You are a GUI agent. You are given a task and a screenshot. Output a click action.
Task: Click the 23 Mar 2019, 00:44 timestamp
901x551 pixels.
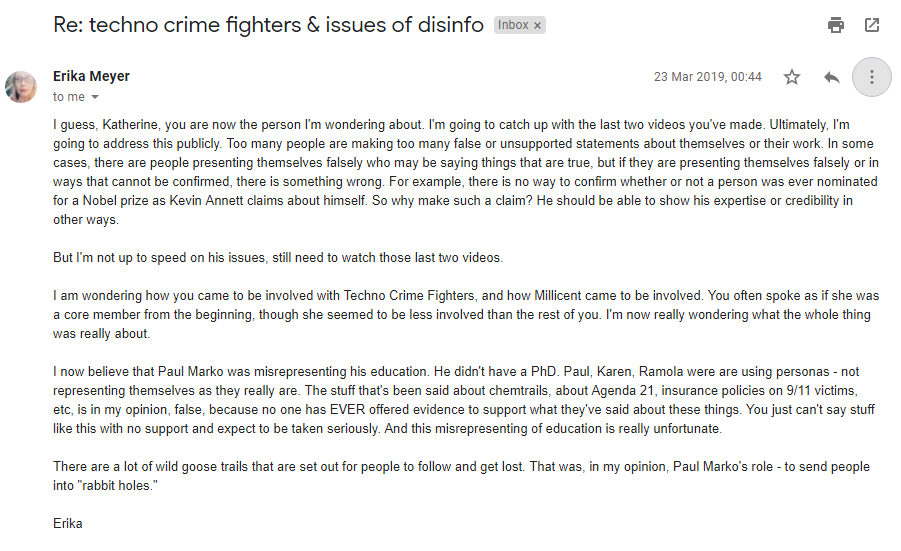click(707, 77)
